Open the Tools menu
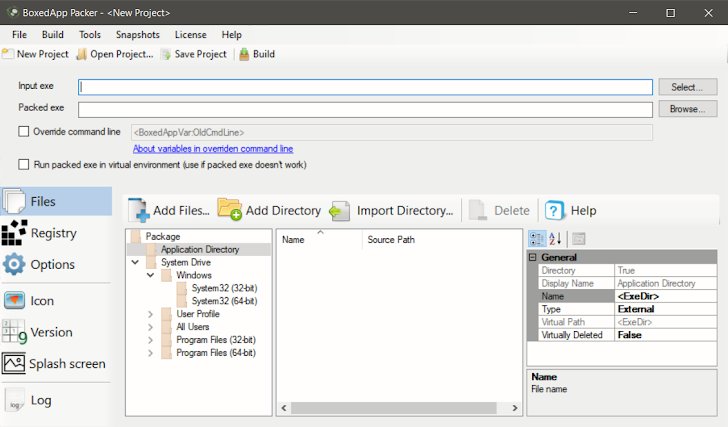 (90, 35)
